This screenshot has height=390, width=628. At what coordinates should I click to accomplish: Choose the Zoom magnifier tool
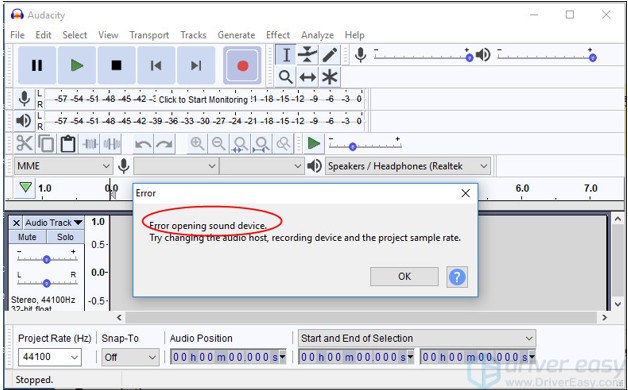[x=285, y=76]
